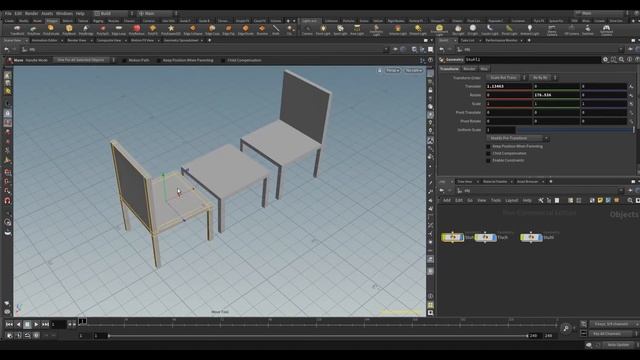Select the Spot Light shelf tool
Viewport: 640px width, 360px height.
click(340, 29)
